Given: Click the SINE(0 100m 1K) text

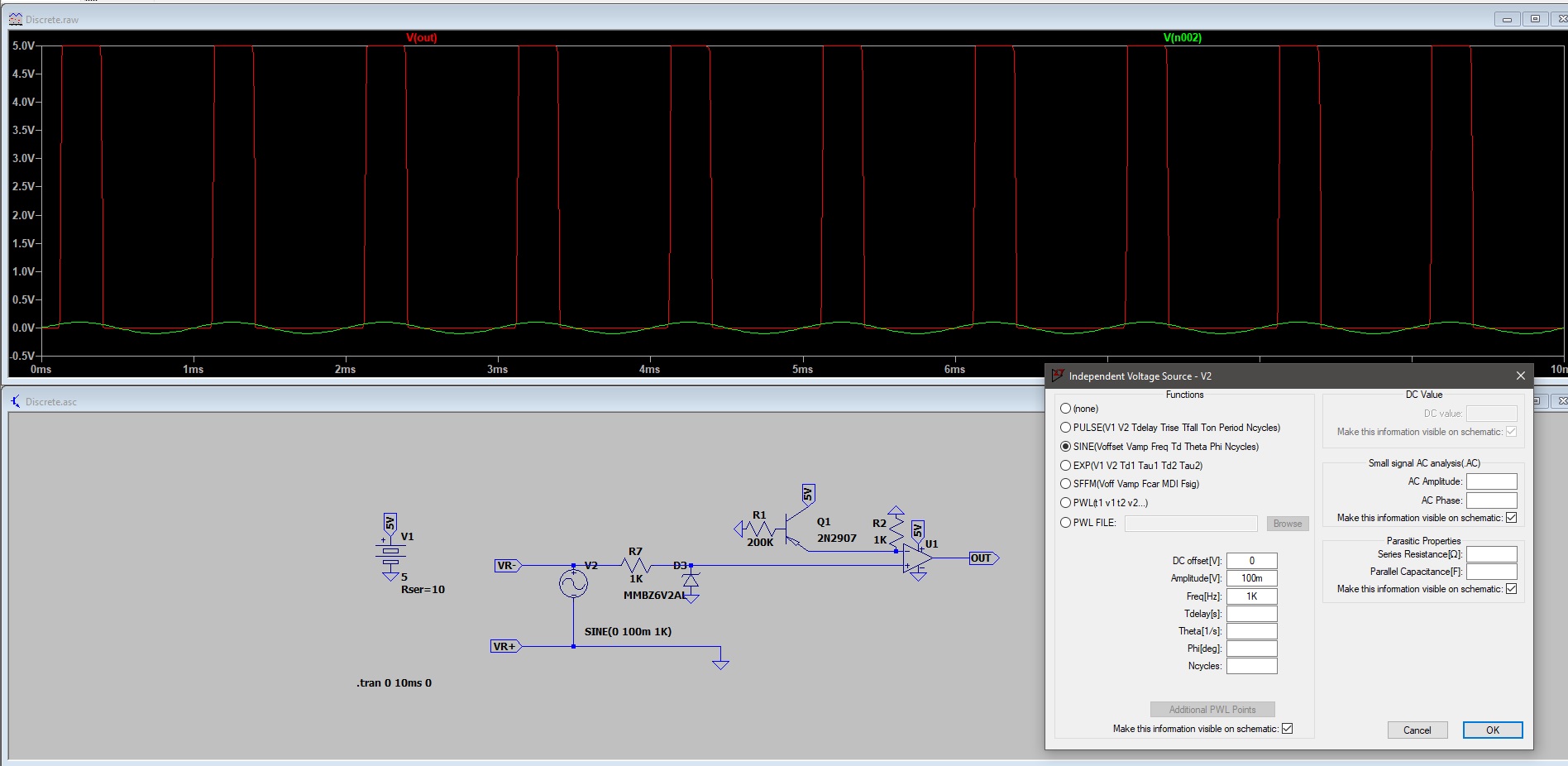Looking at the screenshot, I should [x=628, y=632].
